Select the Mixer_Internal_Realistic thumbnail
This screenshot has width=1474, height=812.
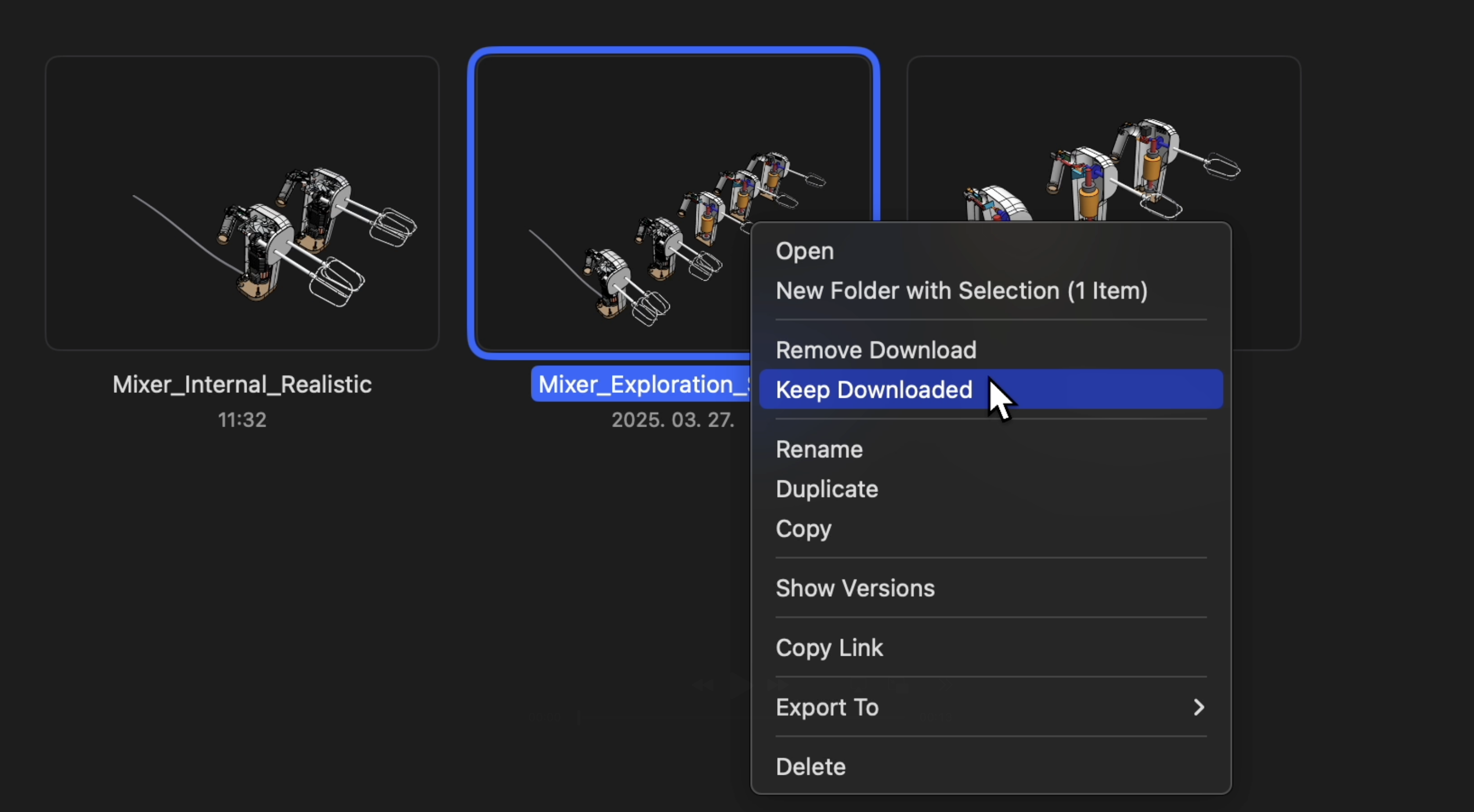242,203
